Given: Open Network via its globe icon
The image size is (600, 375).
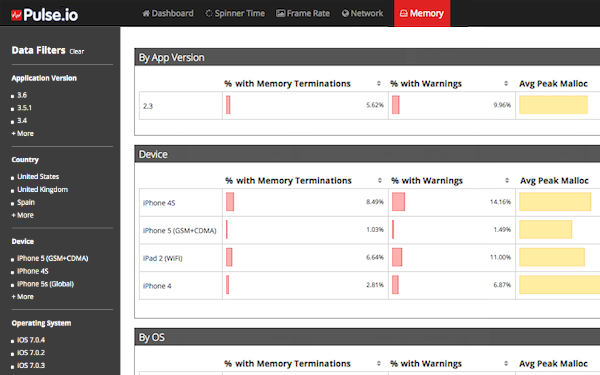Looking at the screenshot, I should [345, 13].
